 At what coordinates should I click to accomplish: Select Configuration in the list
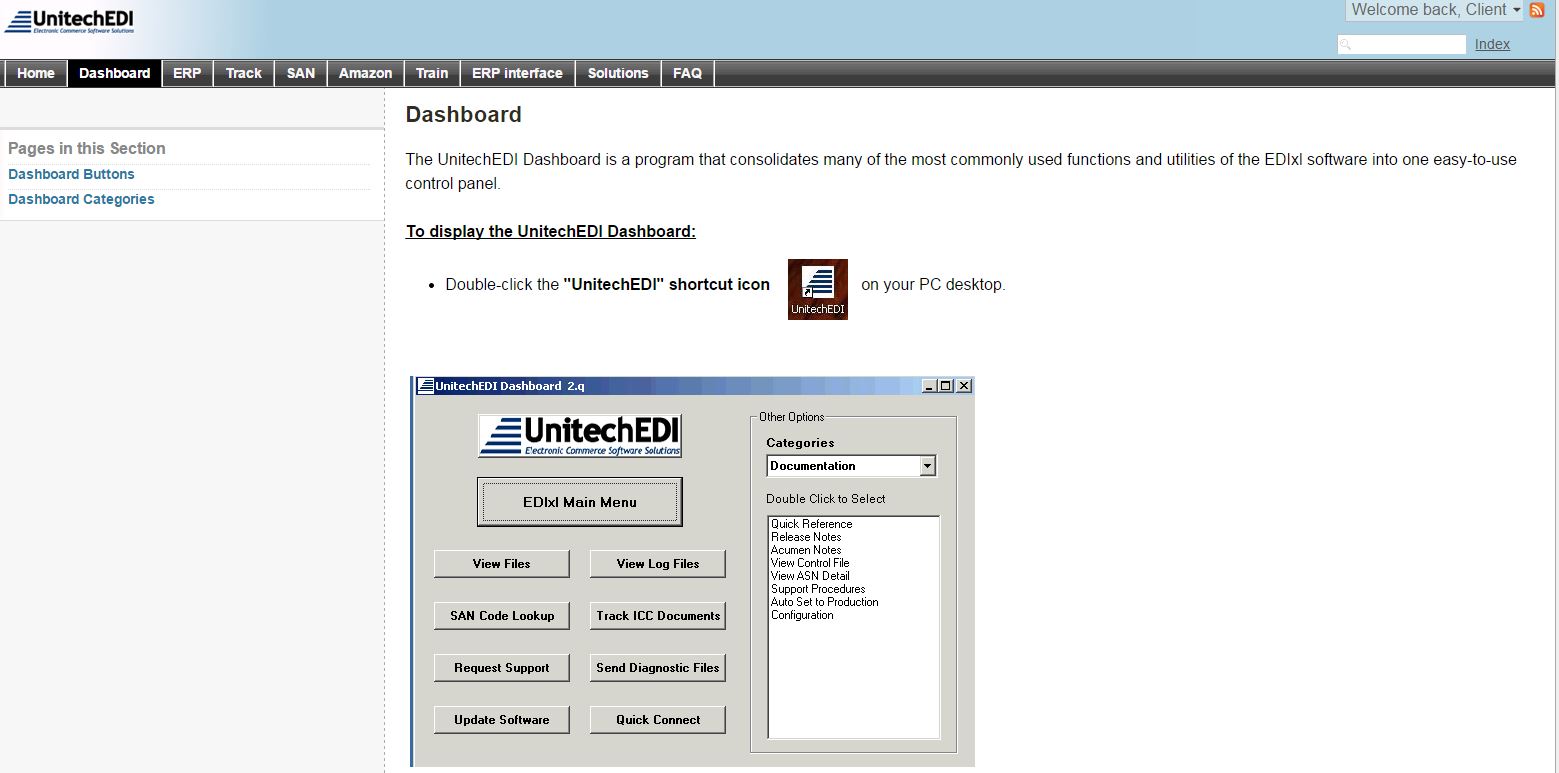pyautogui.click(x=802, y=615)
